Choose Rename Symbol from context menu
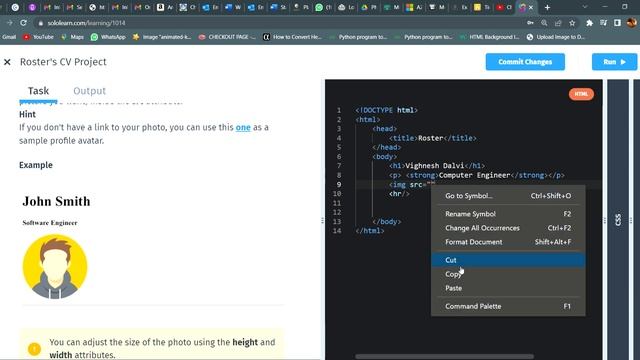Screen dimensions: 640x360 pyautogui.click(x=508, y=214)
